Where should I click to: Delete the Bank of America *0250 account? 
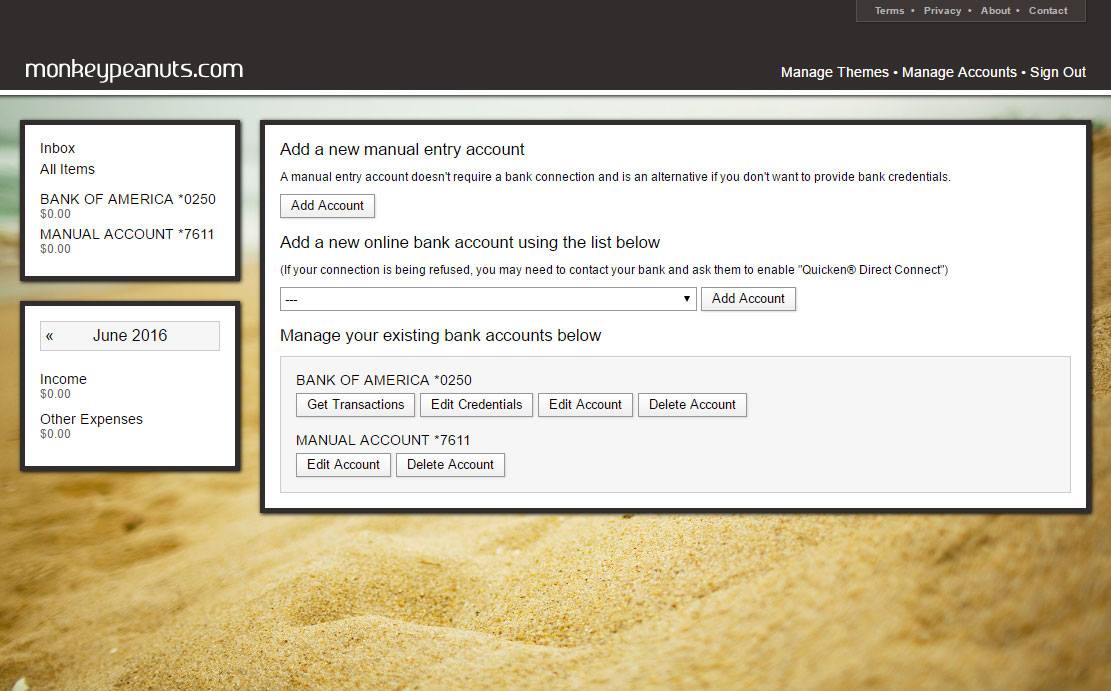click(x=692, y=405)
